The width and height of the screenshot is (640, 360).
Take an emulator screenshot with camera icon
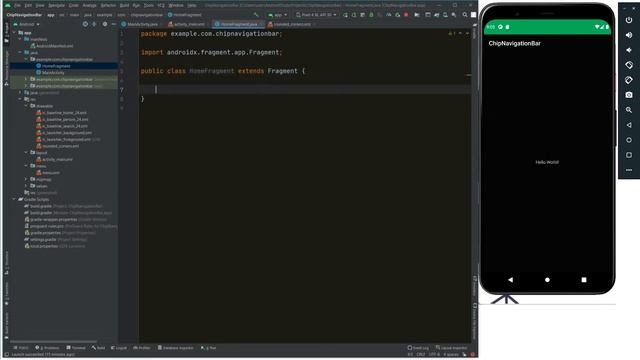pos(629,95)
